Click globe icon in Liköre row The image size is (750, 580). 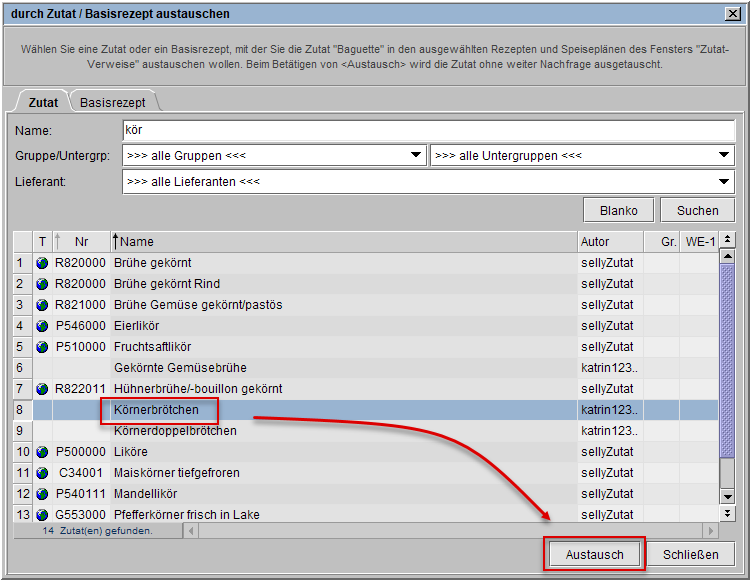pos(42,452)
